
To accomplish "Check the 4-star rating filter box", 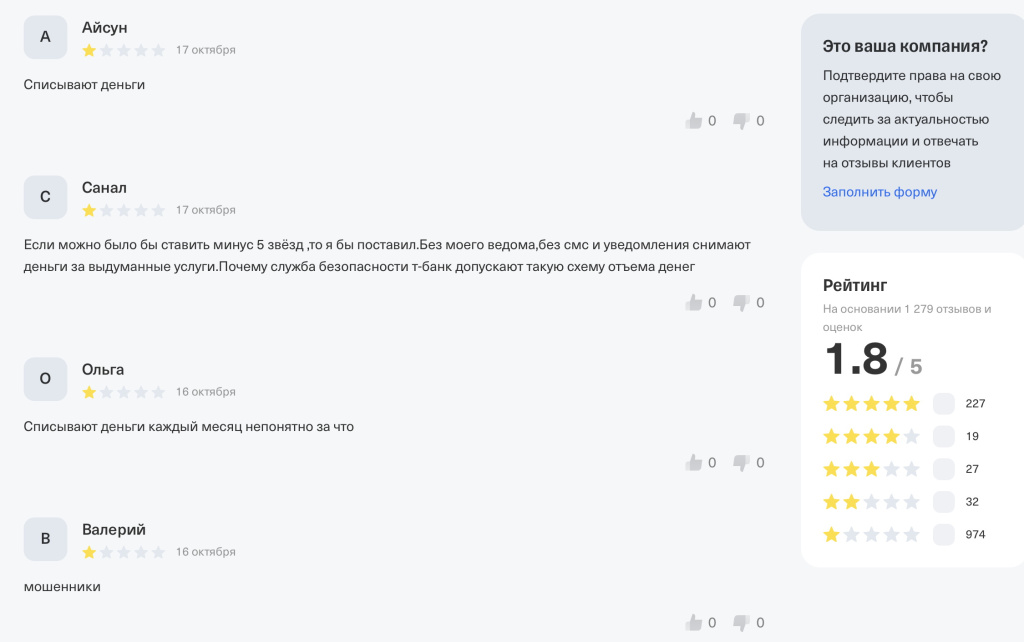I will 943,436.
